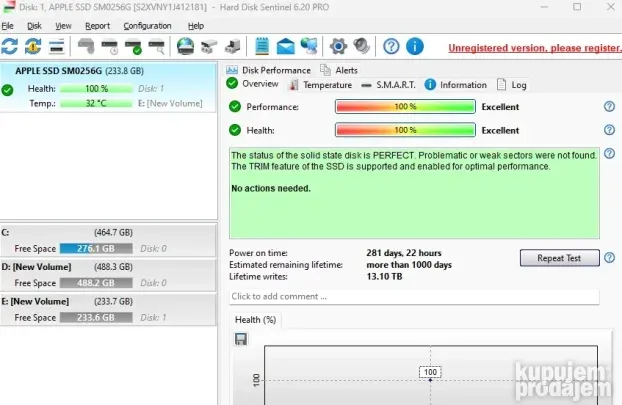This screenshot has height=405, width=622.
Task: Click the 'Click to add comment' field
Action: pos(413,297)
